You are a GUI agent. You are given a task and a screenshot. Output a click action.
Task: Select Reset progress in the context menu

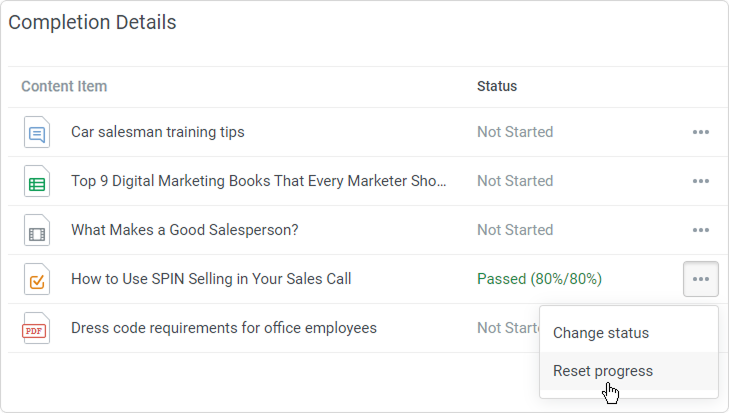(603, 371)
